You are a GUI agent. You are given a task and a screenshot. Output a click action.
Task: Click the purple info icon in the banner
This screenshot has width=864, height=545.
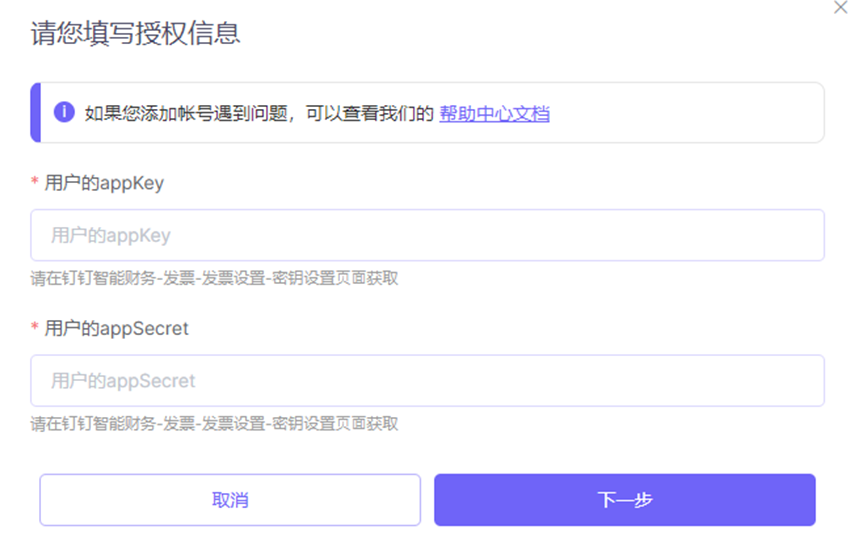(64, 112)
